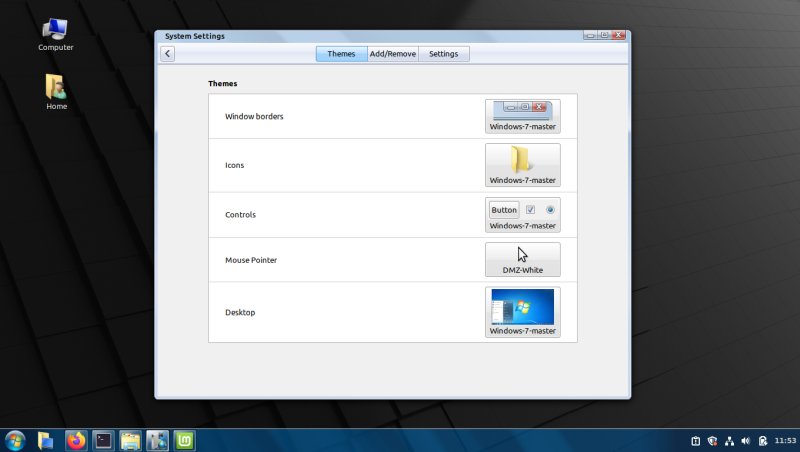Open the Home folder desktop icon
Screen dimensions: 800x452
click(56, 92)
